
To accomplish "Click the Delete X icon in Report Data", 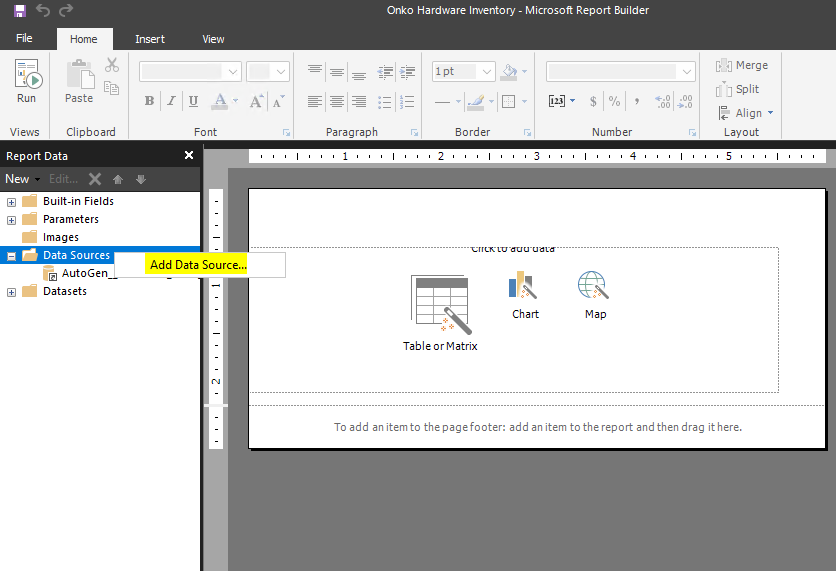I will [95, 179].
